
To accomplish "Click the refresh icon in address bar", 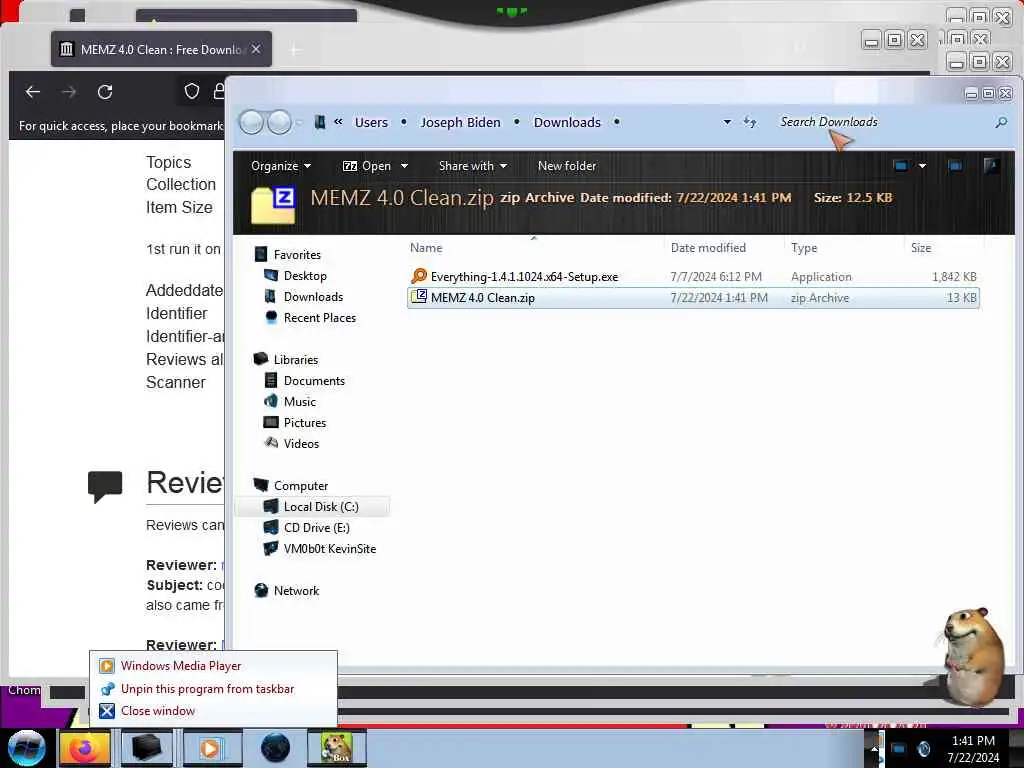I will (750, 122).
